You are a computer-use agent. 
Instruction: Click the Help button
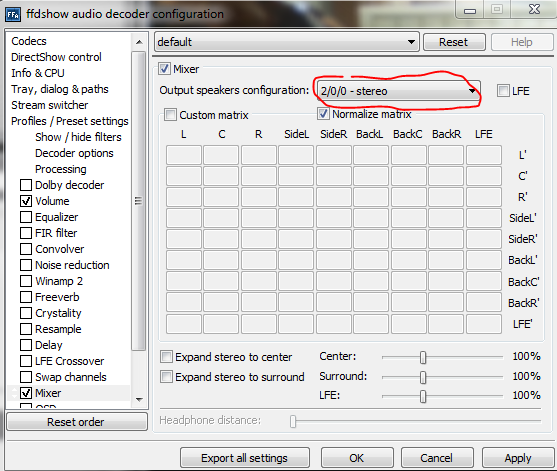click(522, 42)
